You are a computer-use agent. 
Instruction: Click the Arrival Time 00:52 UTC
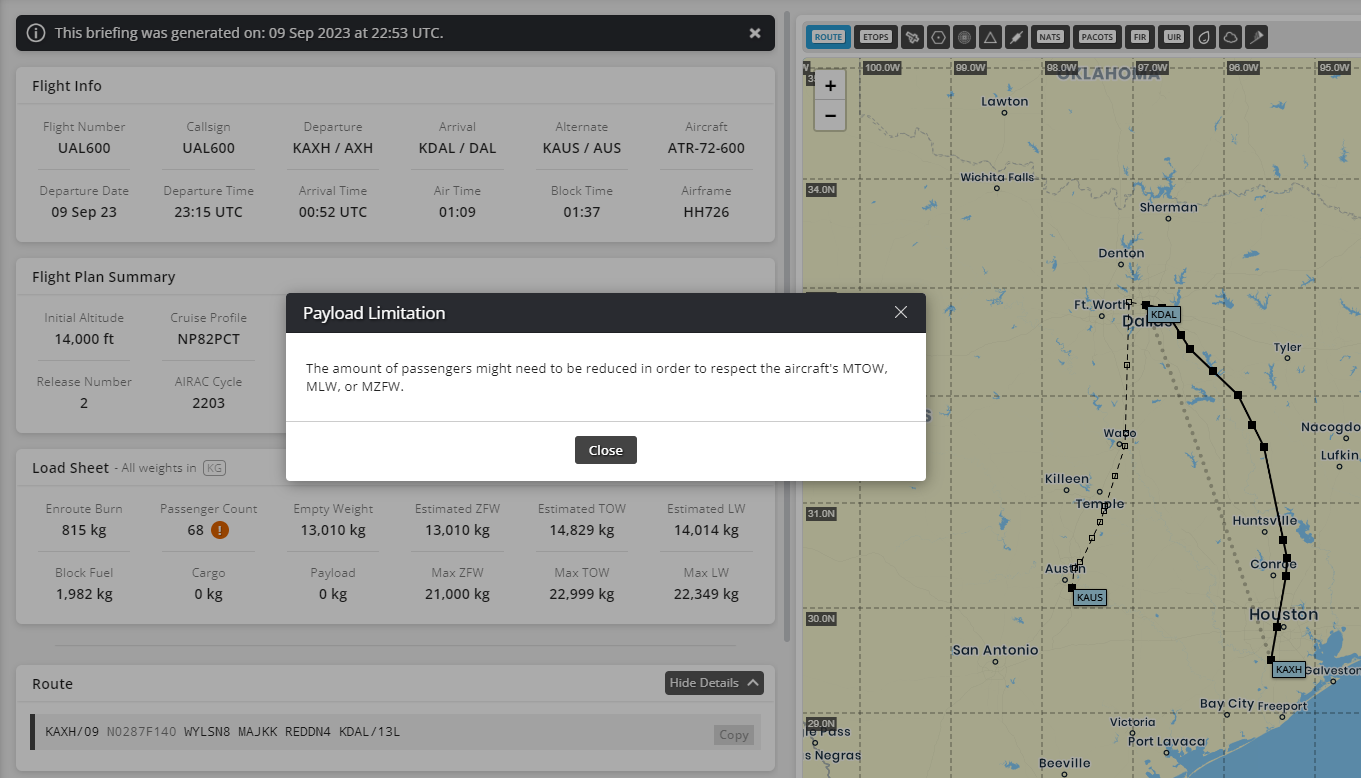333,212
